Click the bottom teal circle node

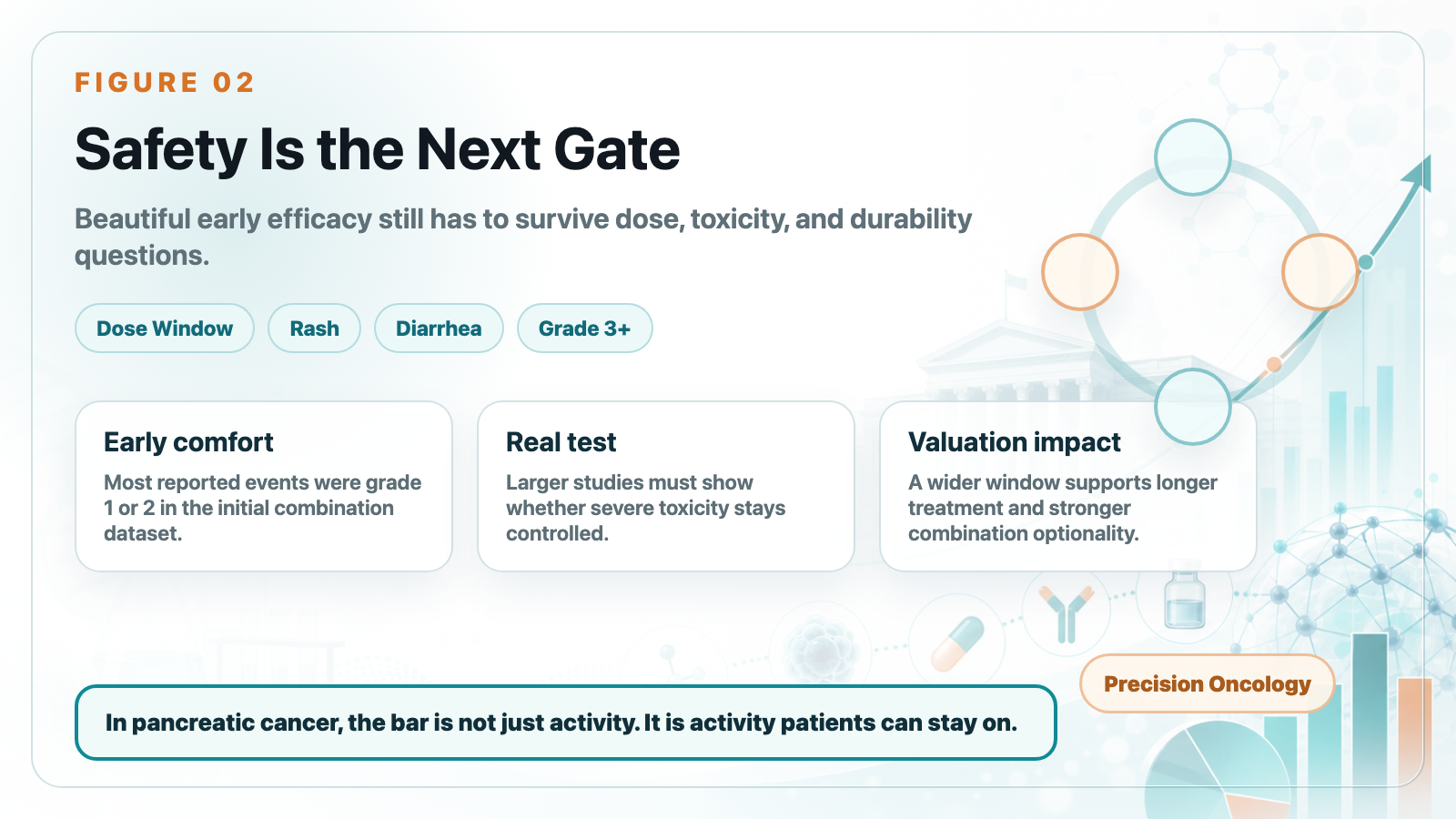pyautogui.click(x=1192, y=406)
